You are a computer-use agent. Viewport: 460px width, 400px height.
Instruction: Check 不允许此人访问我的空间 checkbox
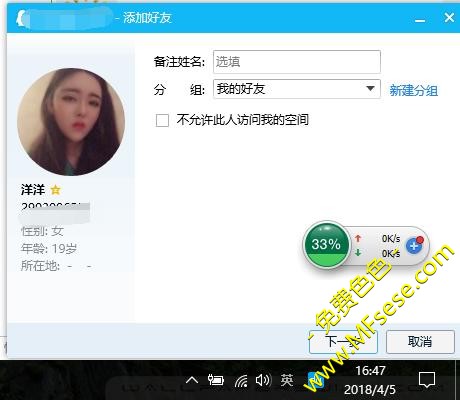click(x=162, y=120)
